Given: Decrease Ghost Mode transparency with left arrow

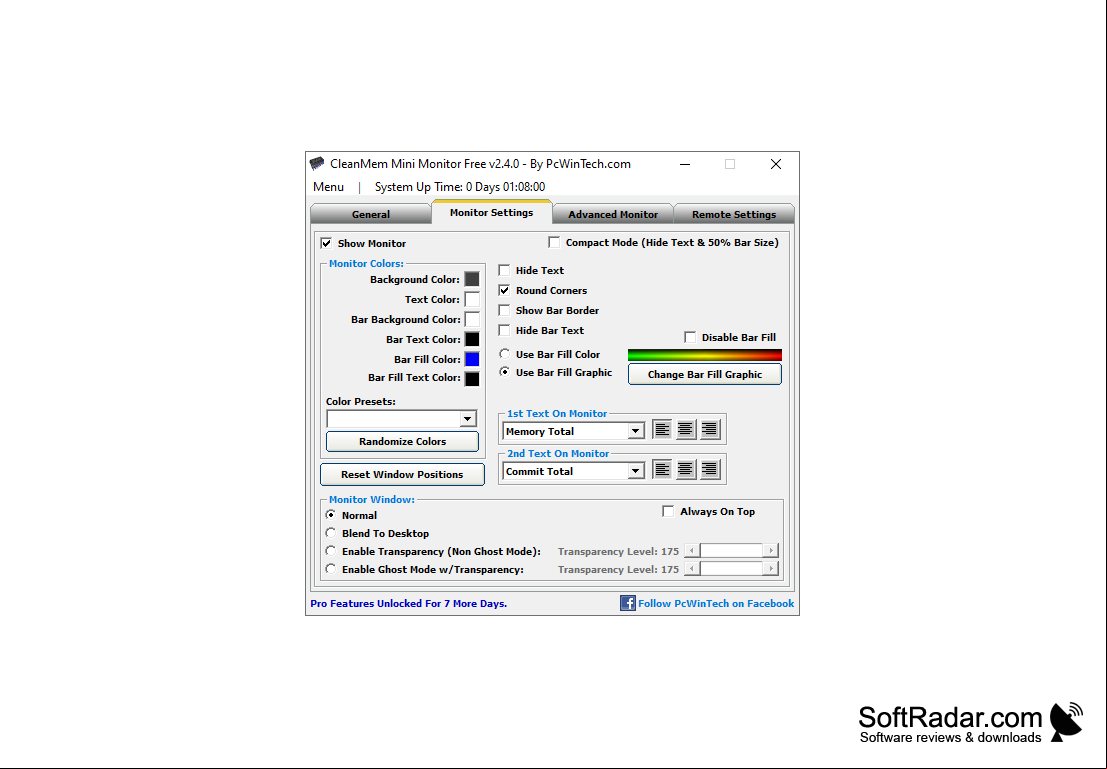Looking at the screenshot, I should coord(693,568).
